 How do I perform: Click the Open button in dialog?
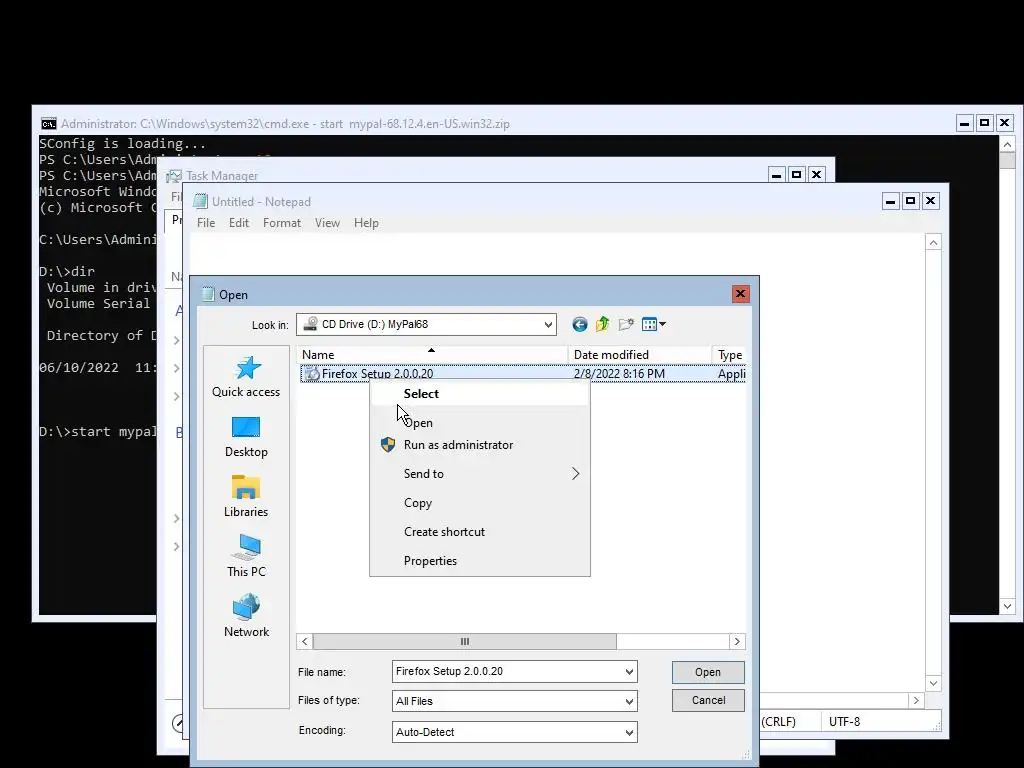tap(708, 672)
